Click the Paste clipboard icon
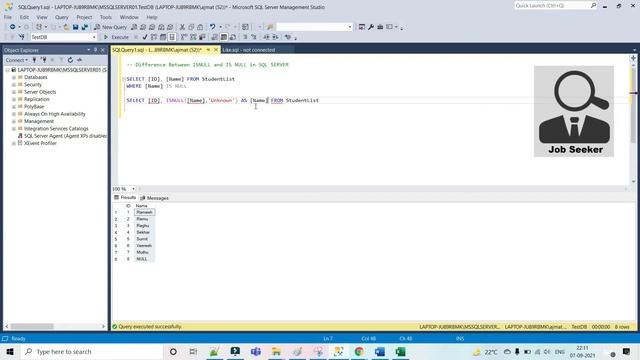The width and height of the screenshot is (640, 360). click(200, 27)
